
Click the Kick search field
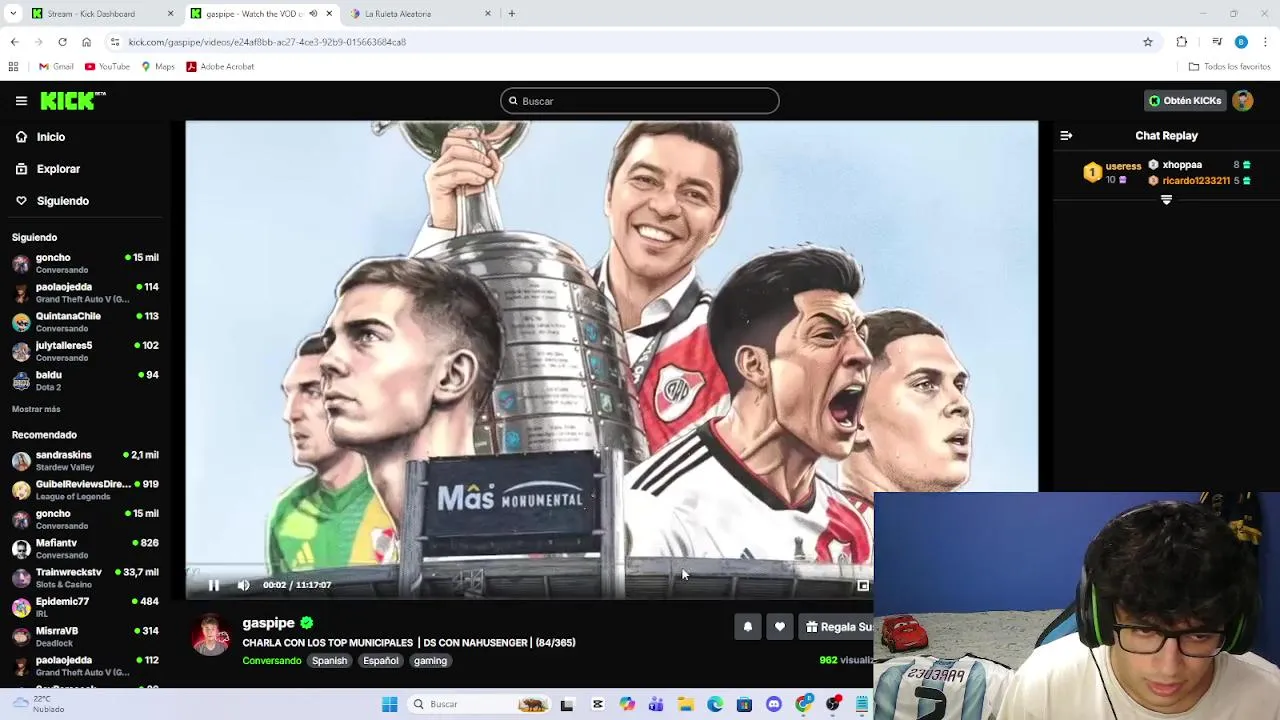tap(640, 101)
